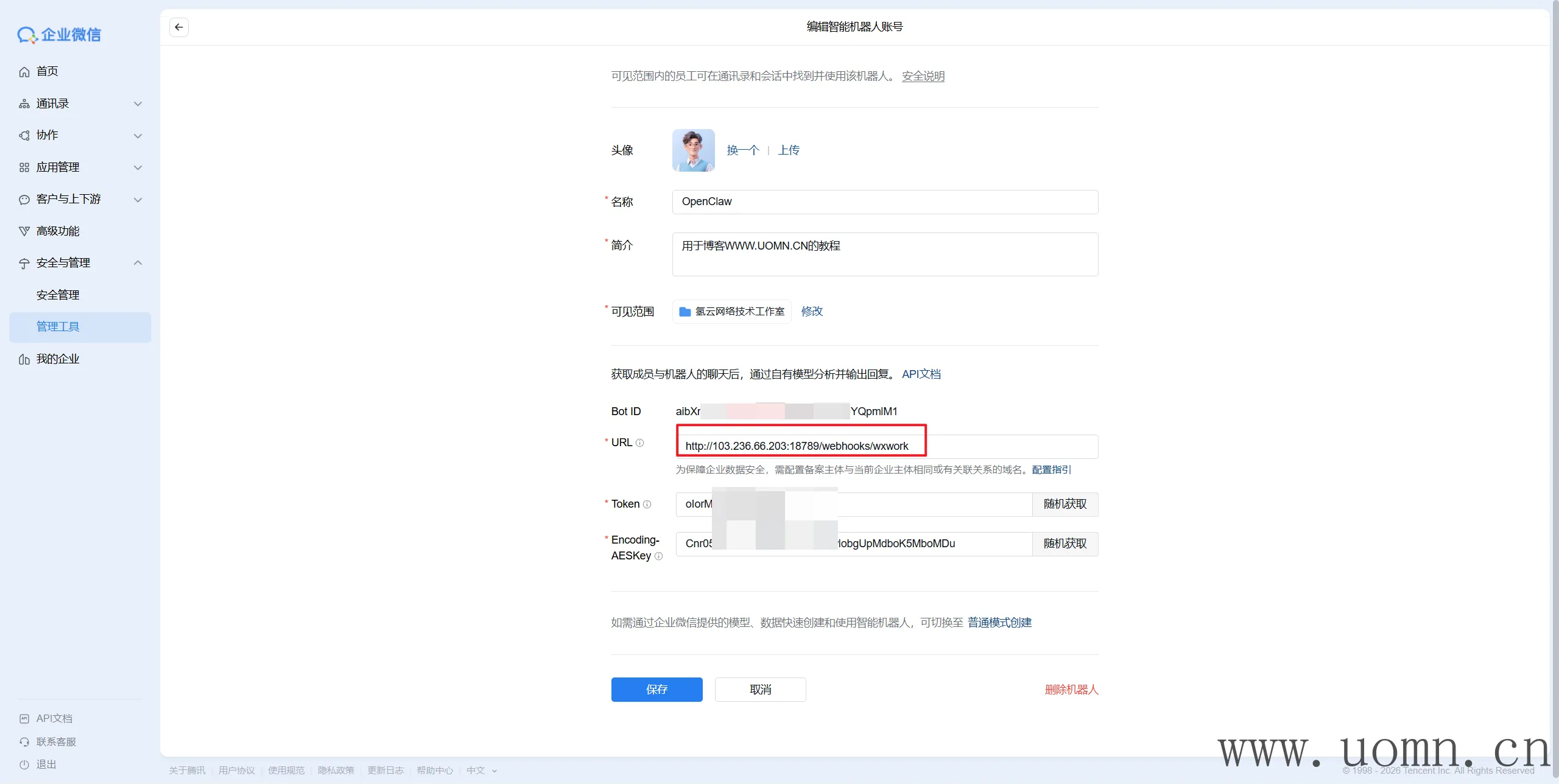Expand the 通讯录 menu chevron

138,104
